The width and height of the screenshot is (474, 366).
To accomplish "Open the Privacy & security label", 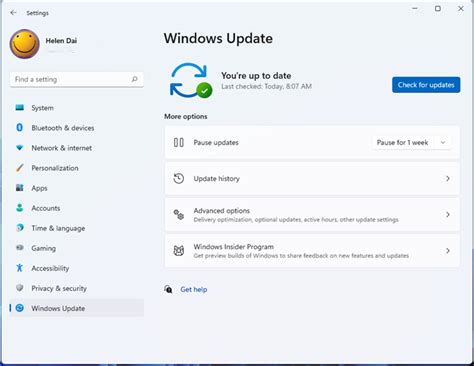I will [x=59, y=288].
